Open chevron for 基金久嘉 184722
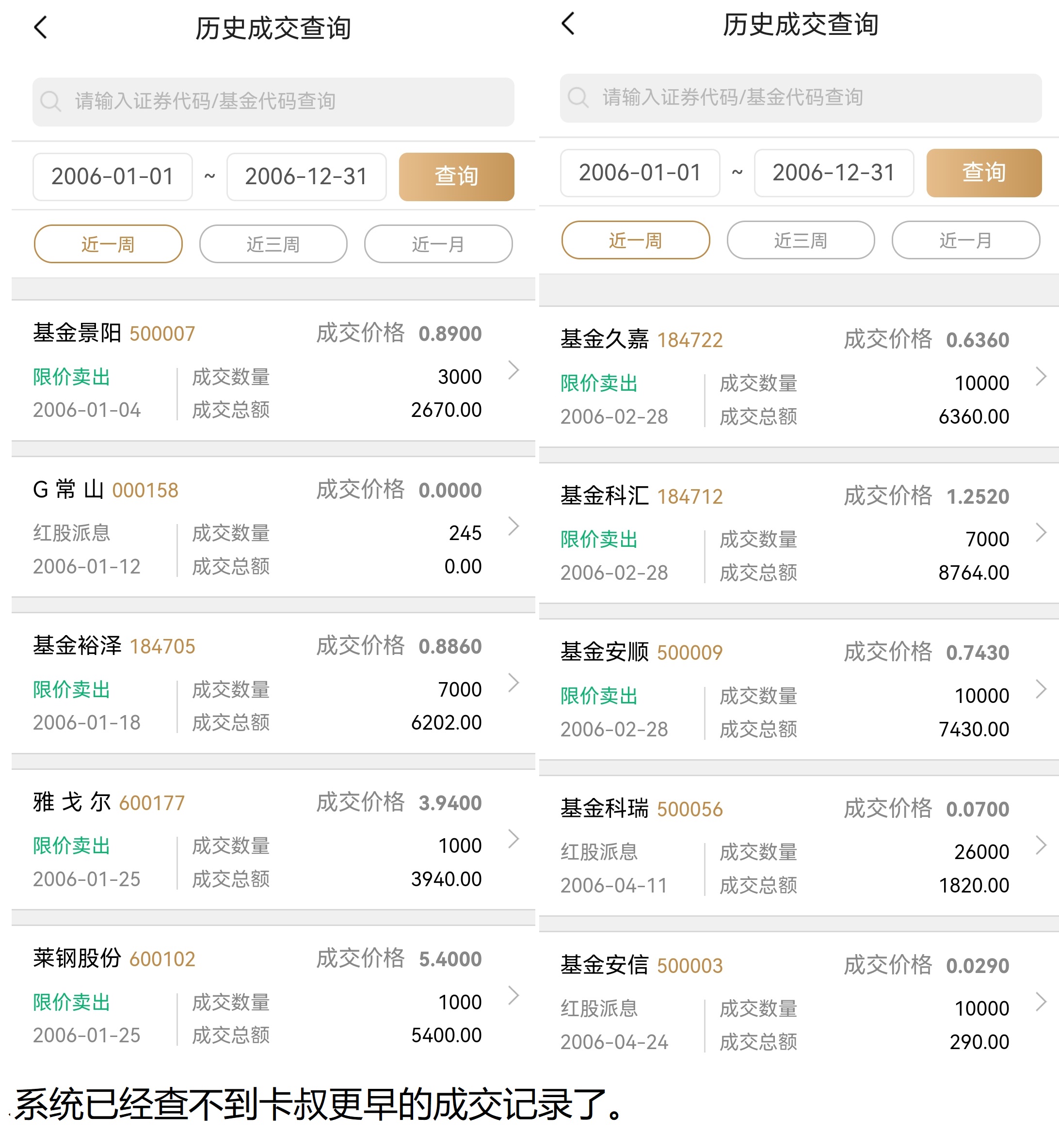This screenshot has height=1148, width=1059. pos(1041,376)
